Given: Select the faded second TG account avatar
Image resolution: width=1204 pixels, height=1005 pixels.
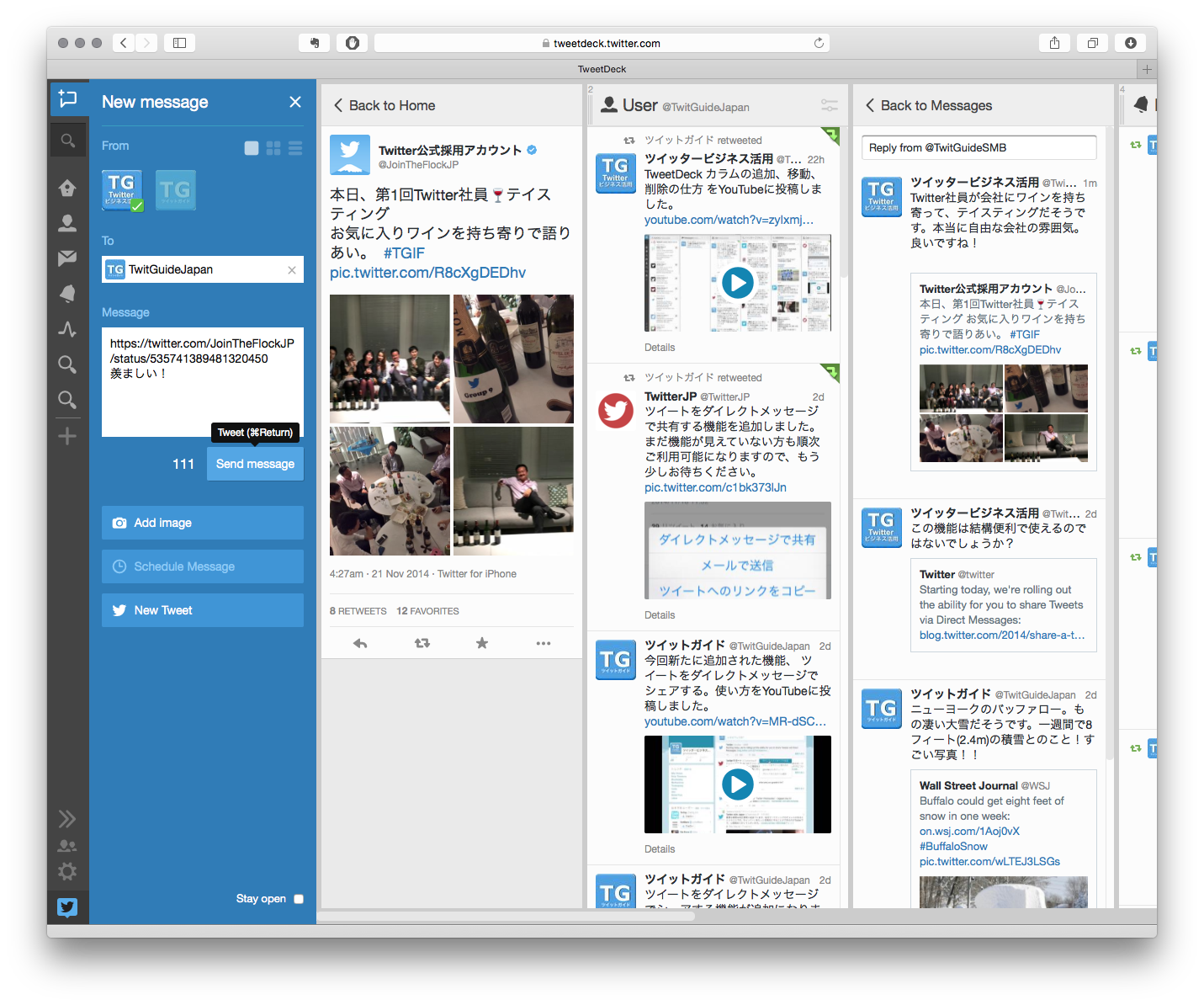Looking at the screenshot, I should pyautogui.click(x=176, y=190).
